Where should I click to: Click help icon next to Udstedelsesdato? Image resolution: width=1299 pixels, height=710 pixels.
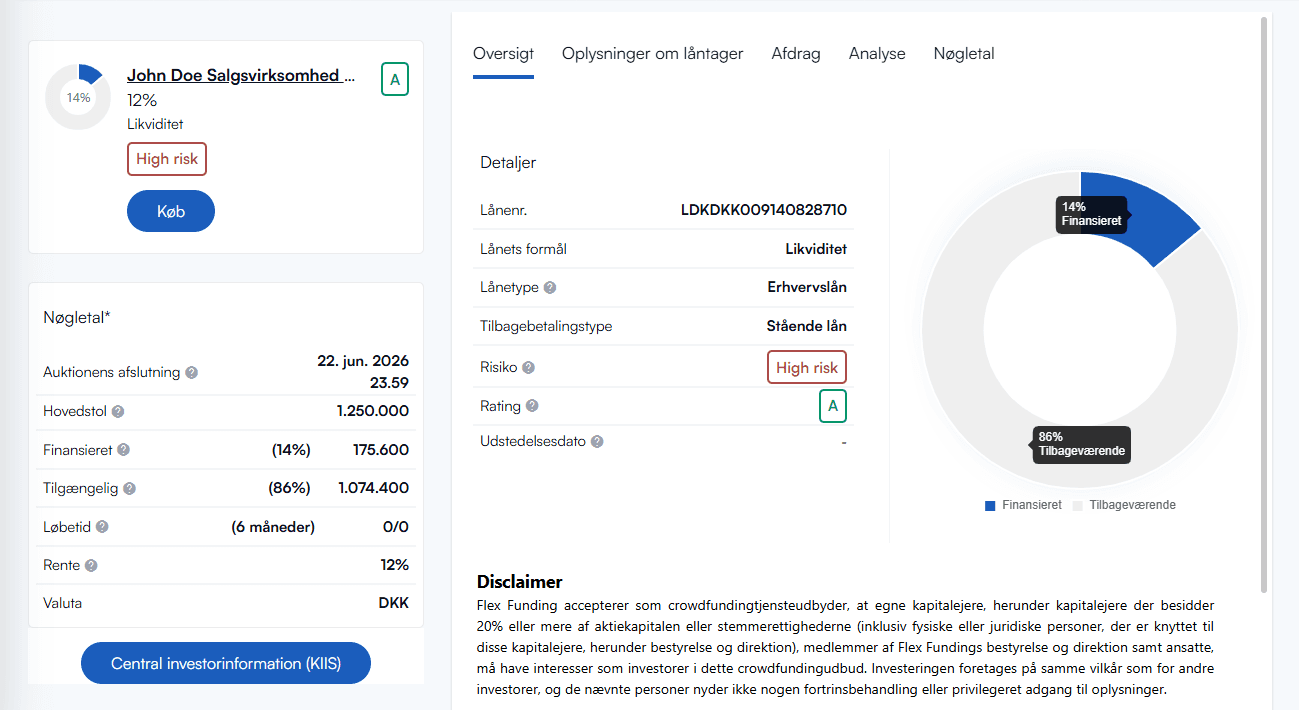tap(597, 441)
